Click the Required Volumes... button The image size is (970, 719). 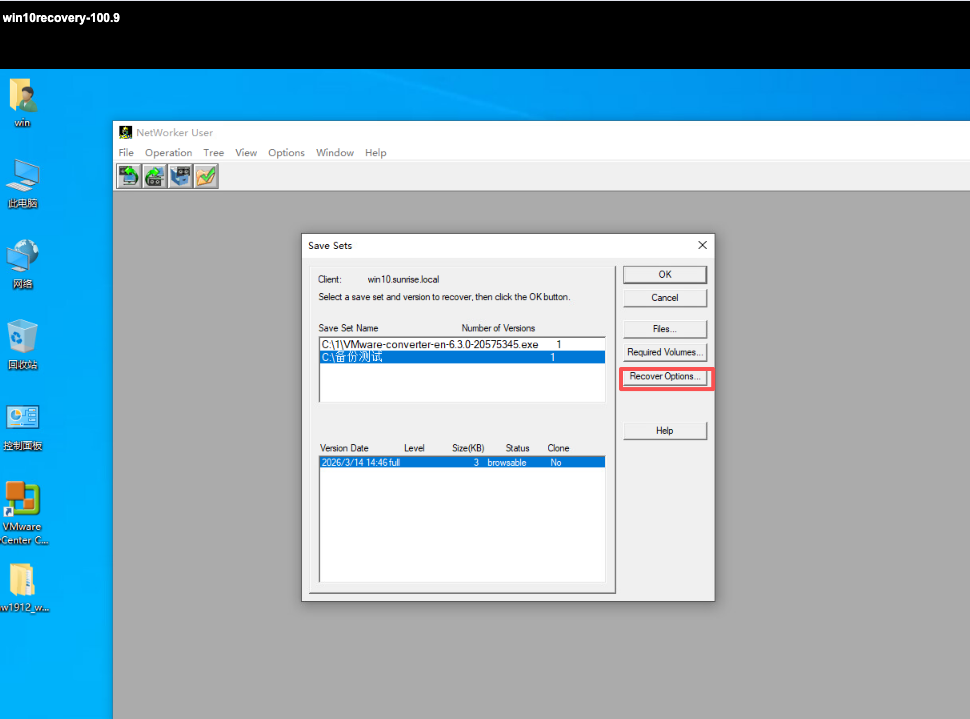tap(664, 352)
